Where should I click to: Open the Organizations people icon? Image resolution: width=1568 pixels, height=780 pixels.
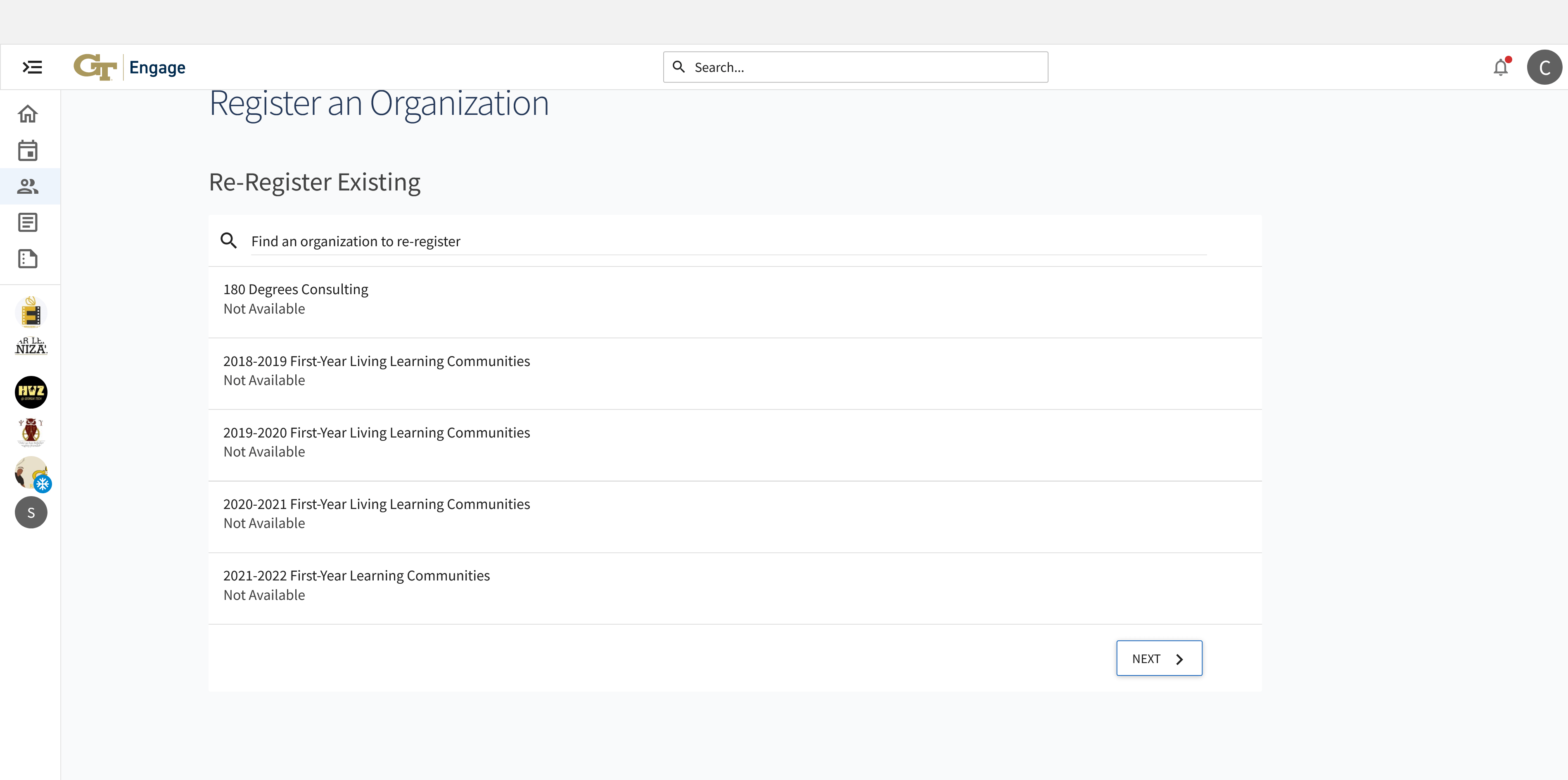pos(28,187)
